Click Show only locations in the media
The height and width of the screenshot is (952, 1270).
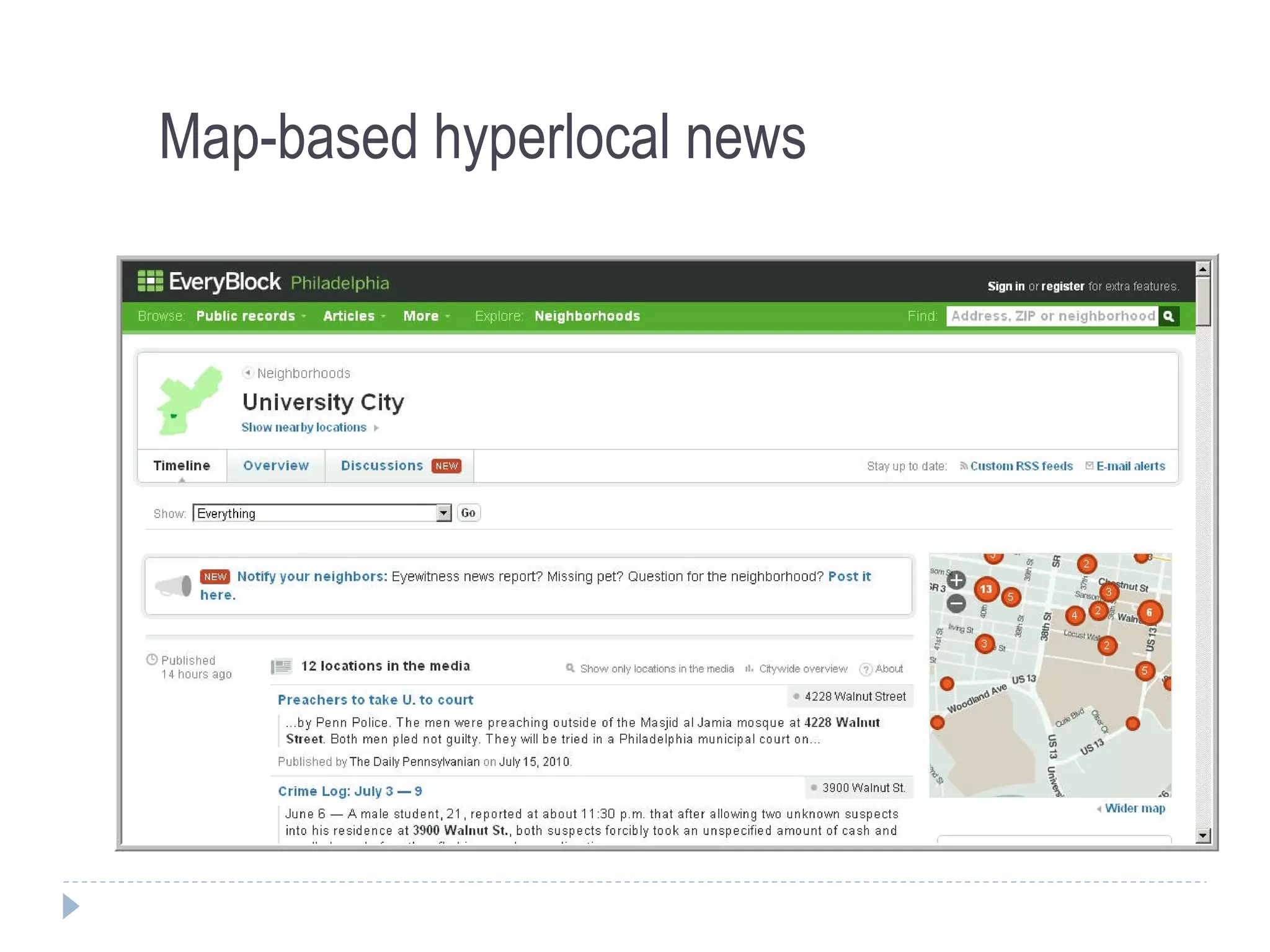[657, 669]
